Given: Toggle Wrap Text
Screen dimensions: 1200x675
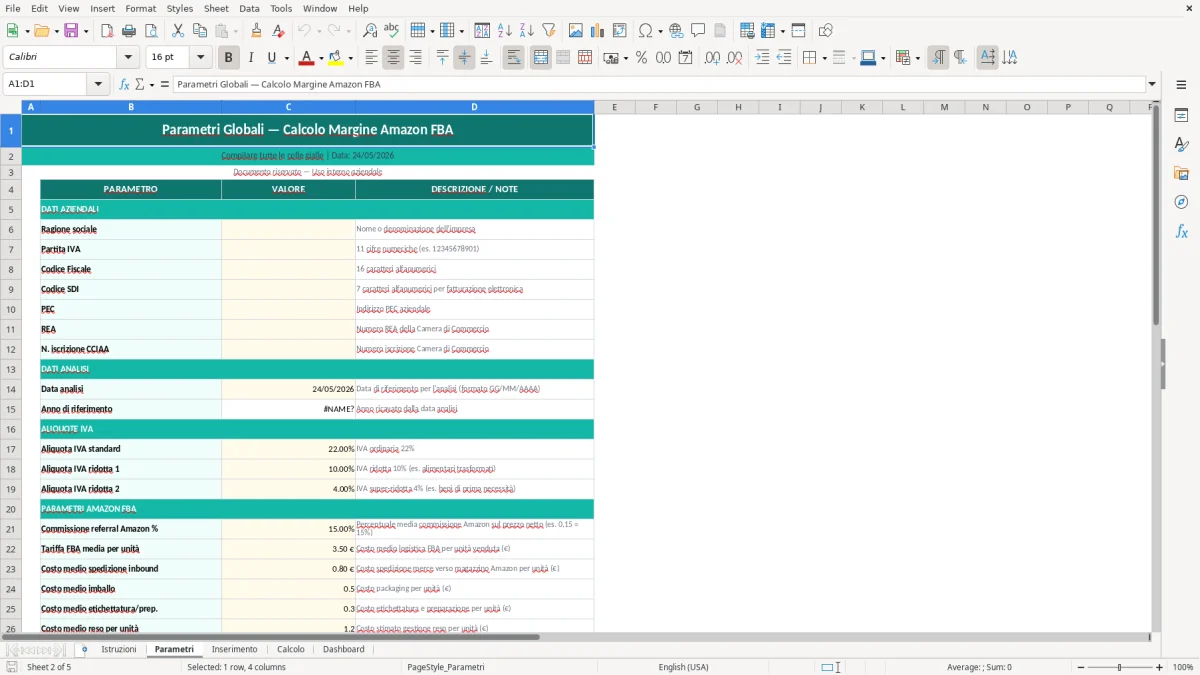Looking at the screenshot, I should [x=513, y=58].
